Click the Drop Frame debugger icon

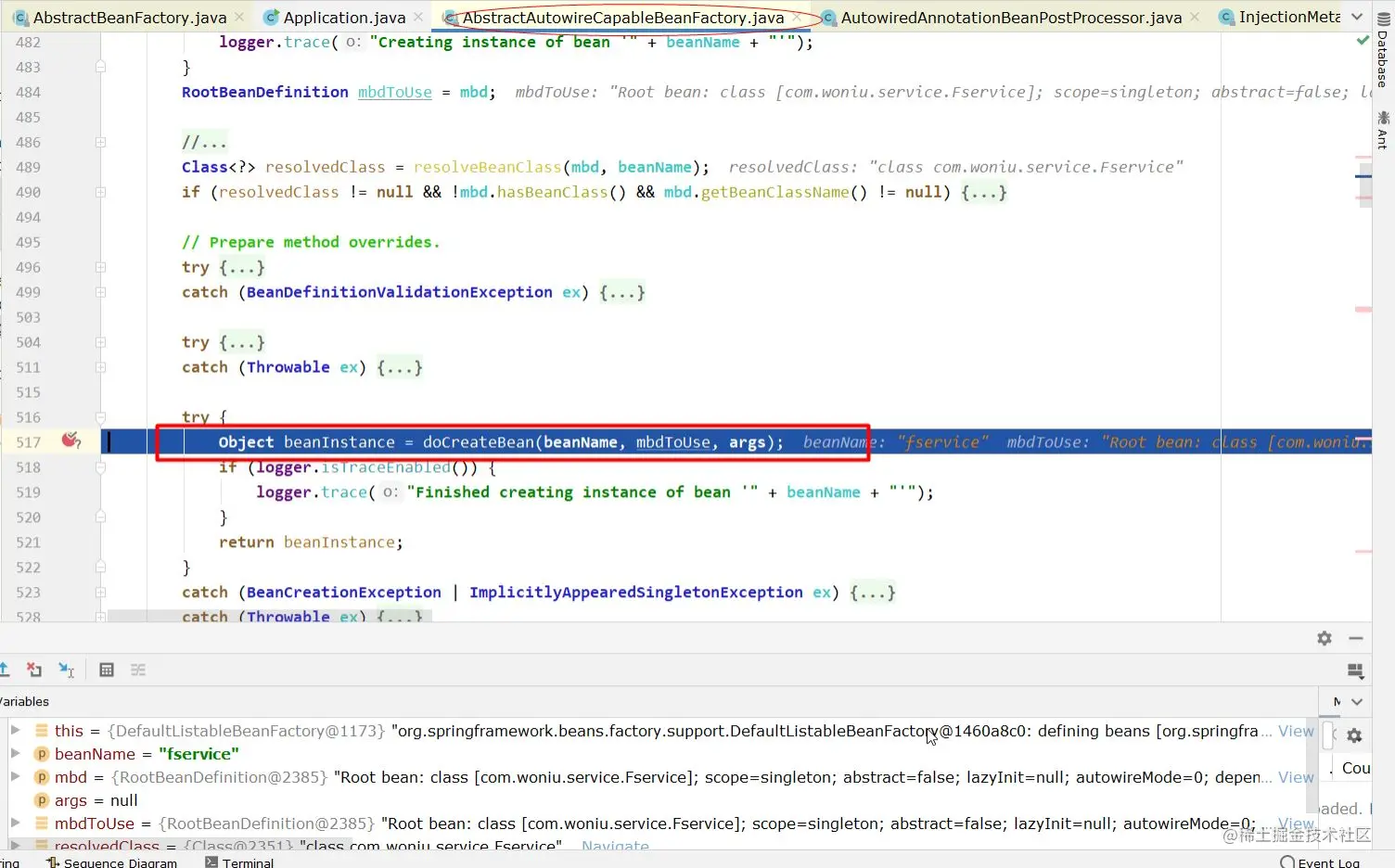[34, 670]
